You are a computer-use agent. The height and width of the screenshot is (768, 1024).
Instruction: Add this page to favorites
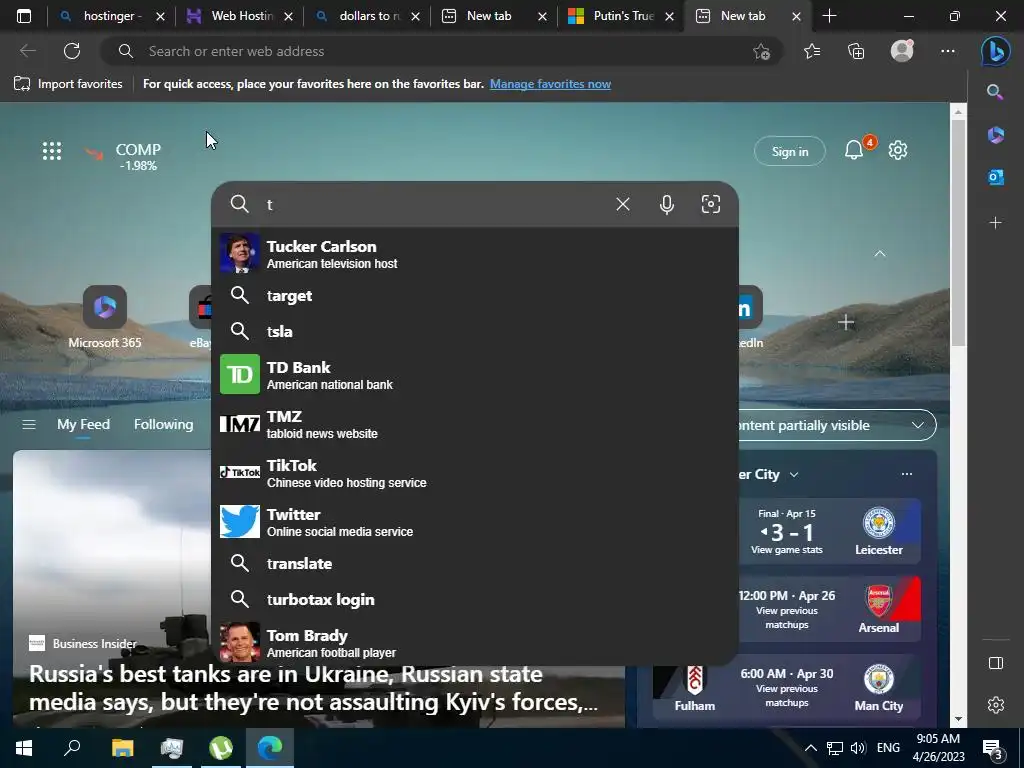[x=761, y=51]
